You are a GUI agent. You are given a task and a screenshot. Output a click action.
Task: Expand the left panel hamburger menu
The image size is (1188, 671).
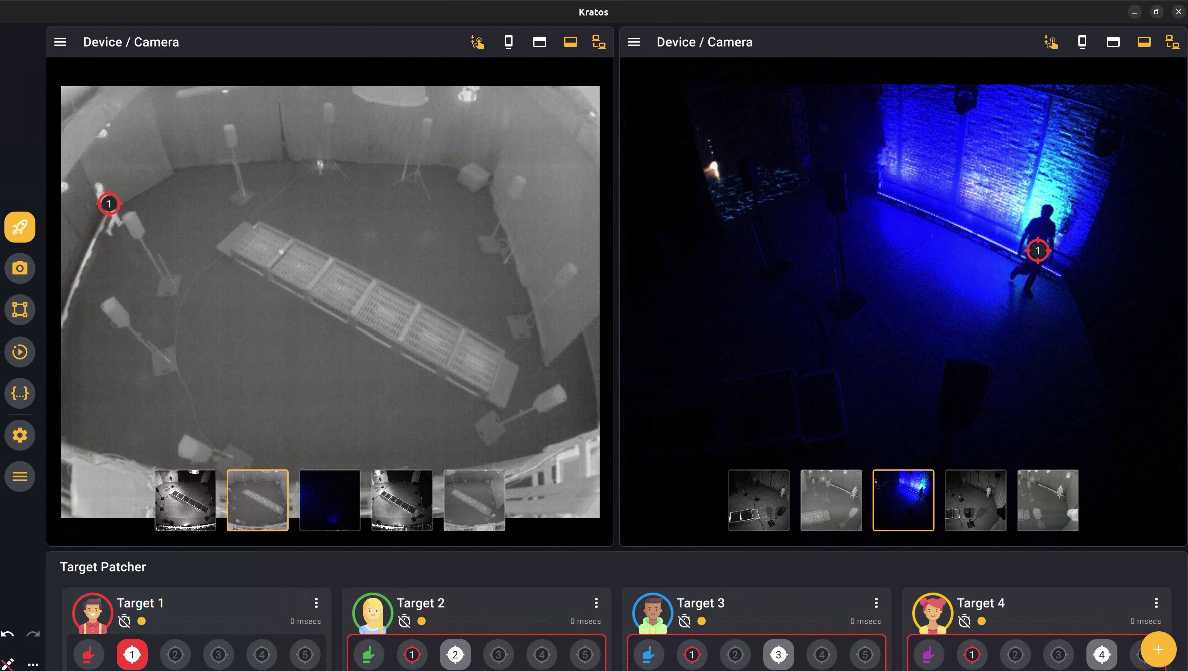tap(60, 42)
